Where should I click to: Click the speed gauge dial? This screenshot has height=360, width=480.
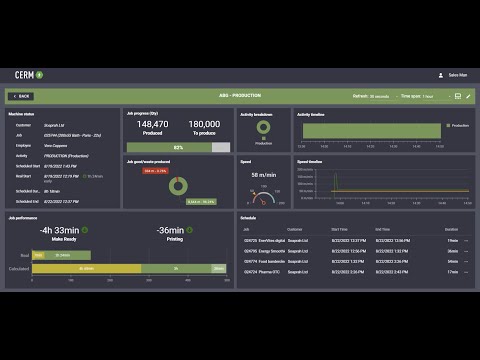263,197
